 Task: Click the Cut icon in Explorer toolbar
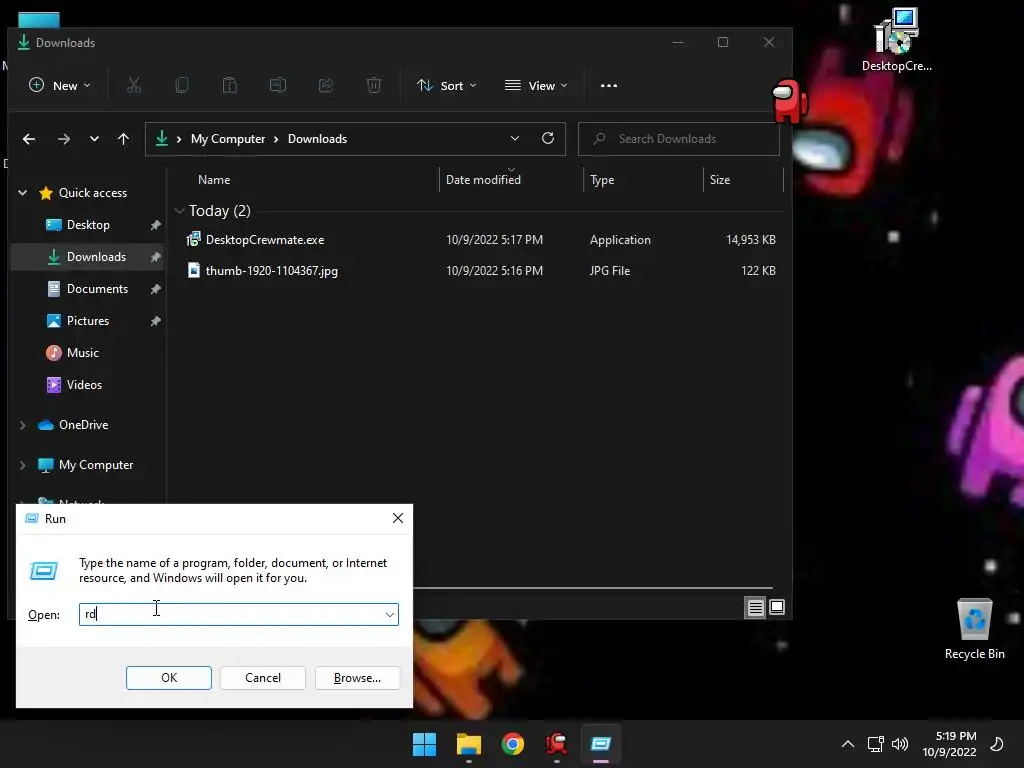click(134, 85)
